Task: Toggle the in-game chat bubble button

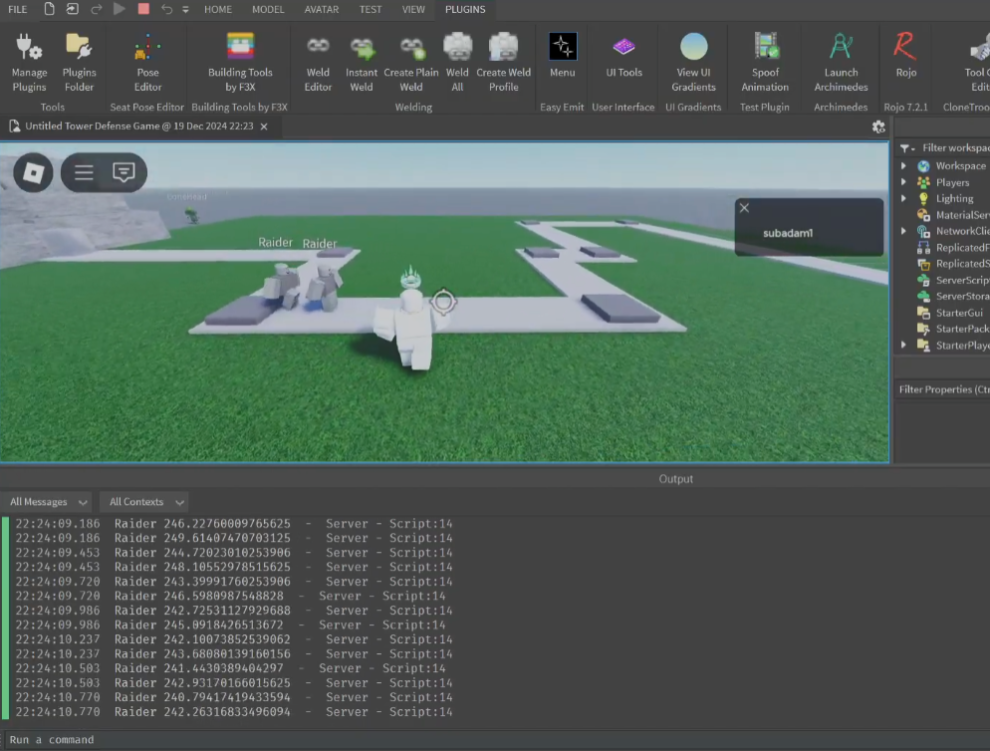Action: pyautogui.click(x=124, y=172)
